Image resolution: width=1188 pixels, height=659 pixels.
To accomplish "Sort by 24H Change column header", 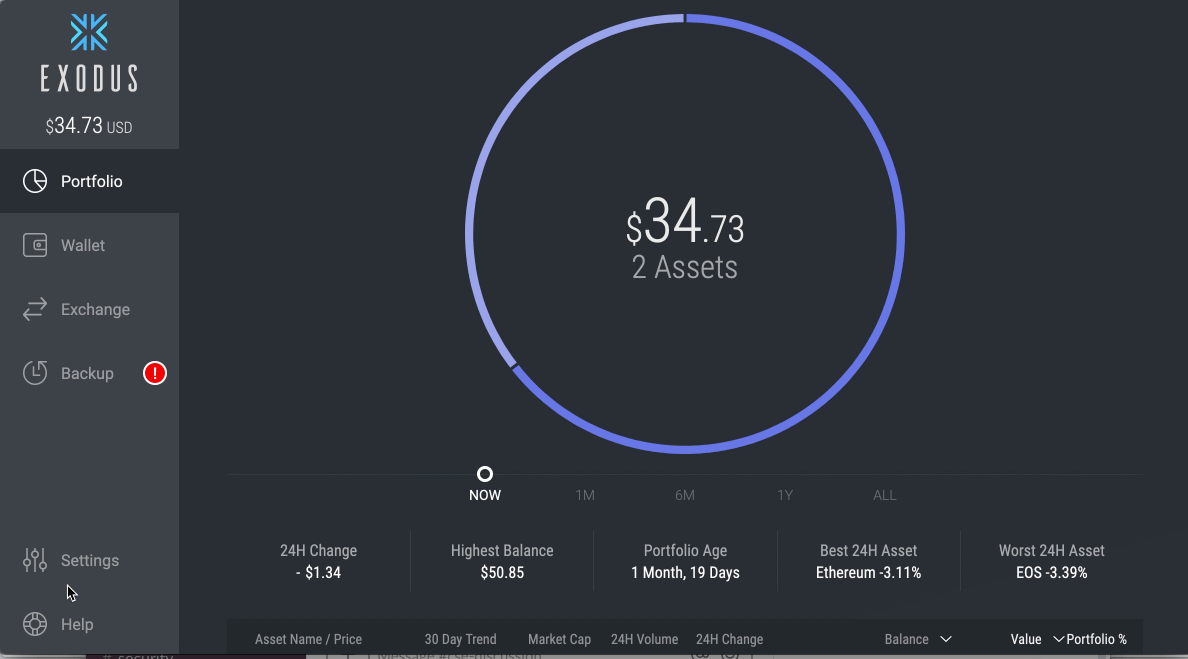I will pos(730,639).
